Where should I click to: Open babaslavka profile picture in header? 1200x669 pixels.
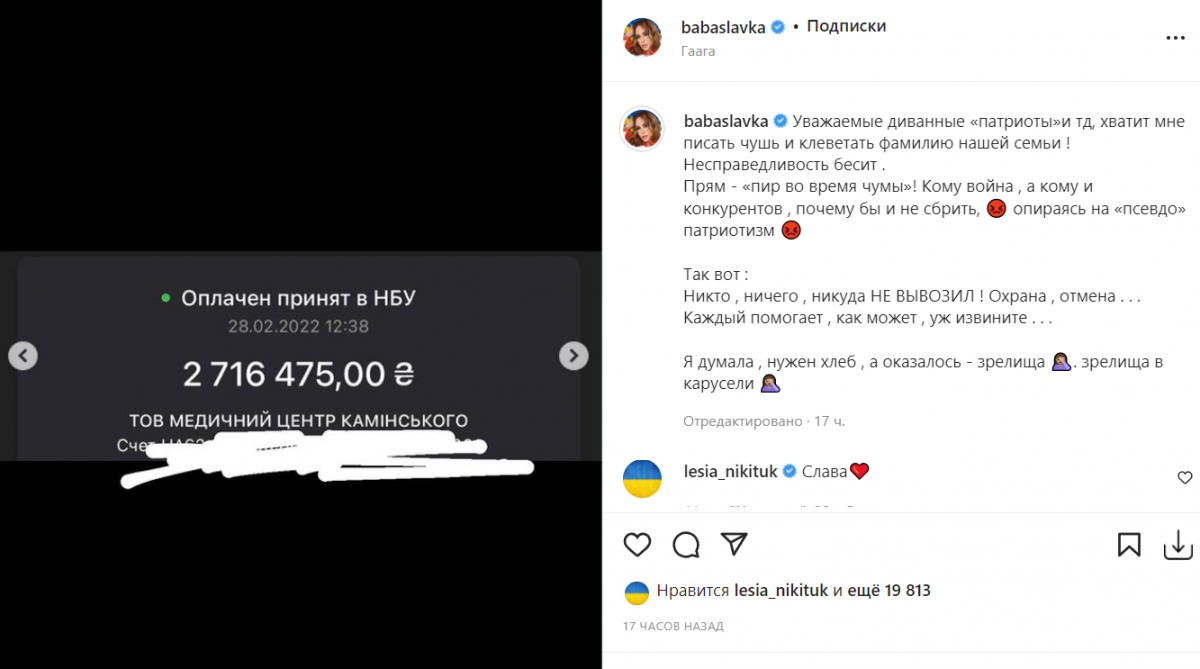coord(643,37)
